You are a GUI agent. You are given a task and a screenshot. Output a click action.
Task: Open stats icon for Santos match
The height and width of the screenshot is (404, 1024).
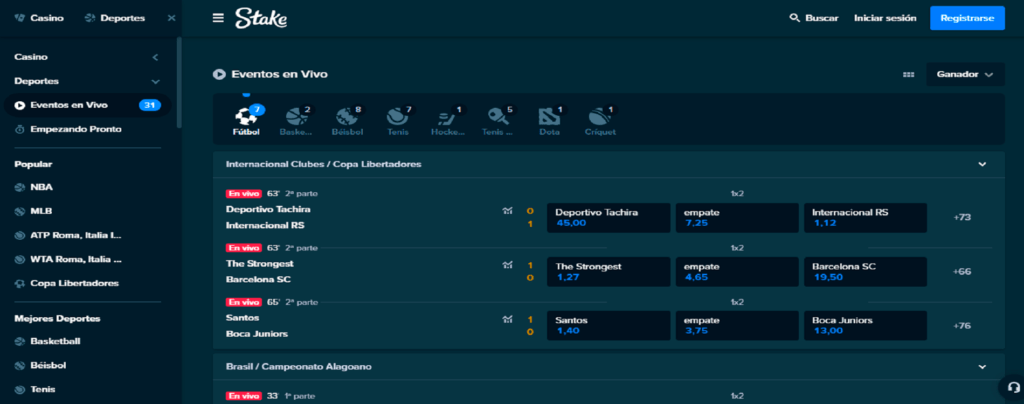pyautogui.click(x=507, y=320)
